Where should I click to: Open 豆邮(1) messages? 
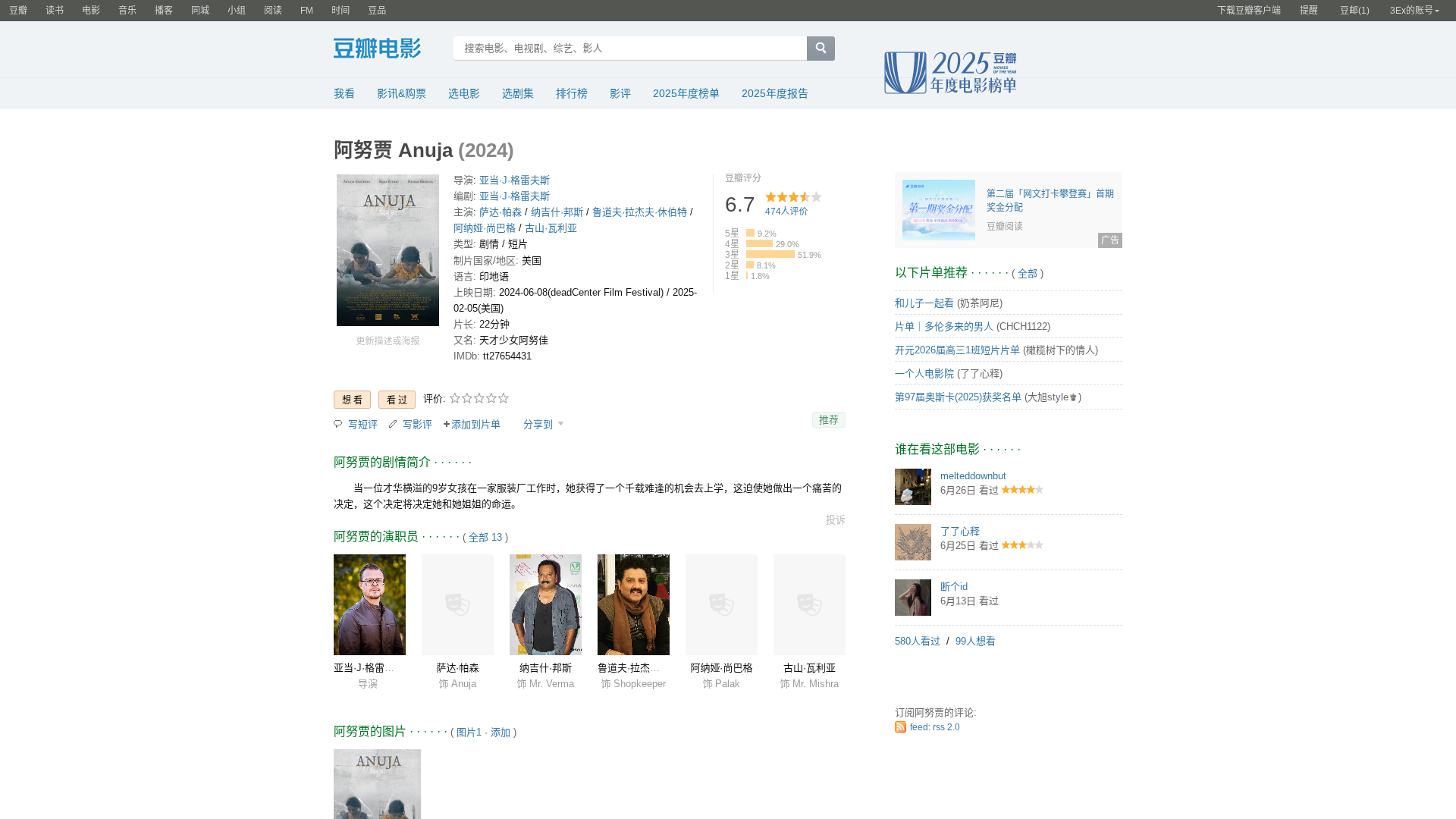[x=1354, y=11]
